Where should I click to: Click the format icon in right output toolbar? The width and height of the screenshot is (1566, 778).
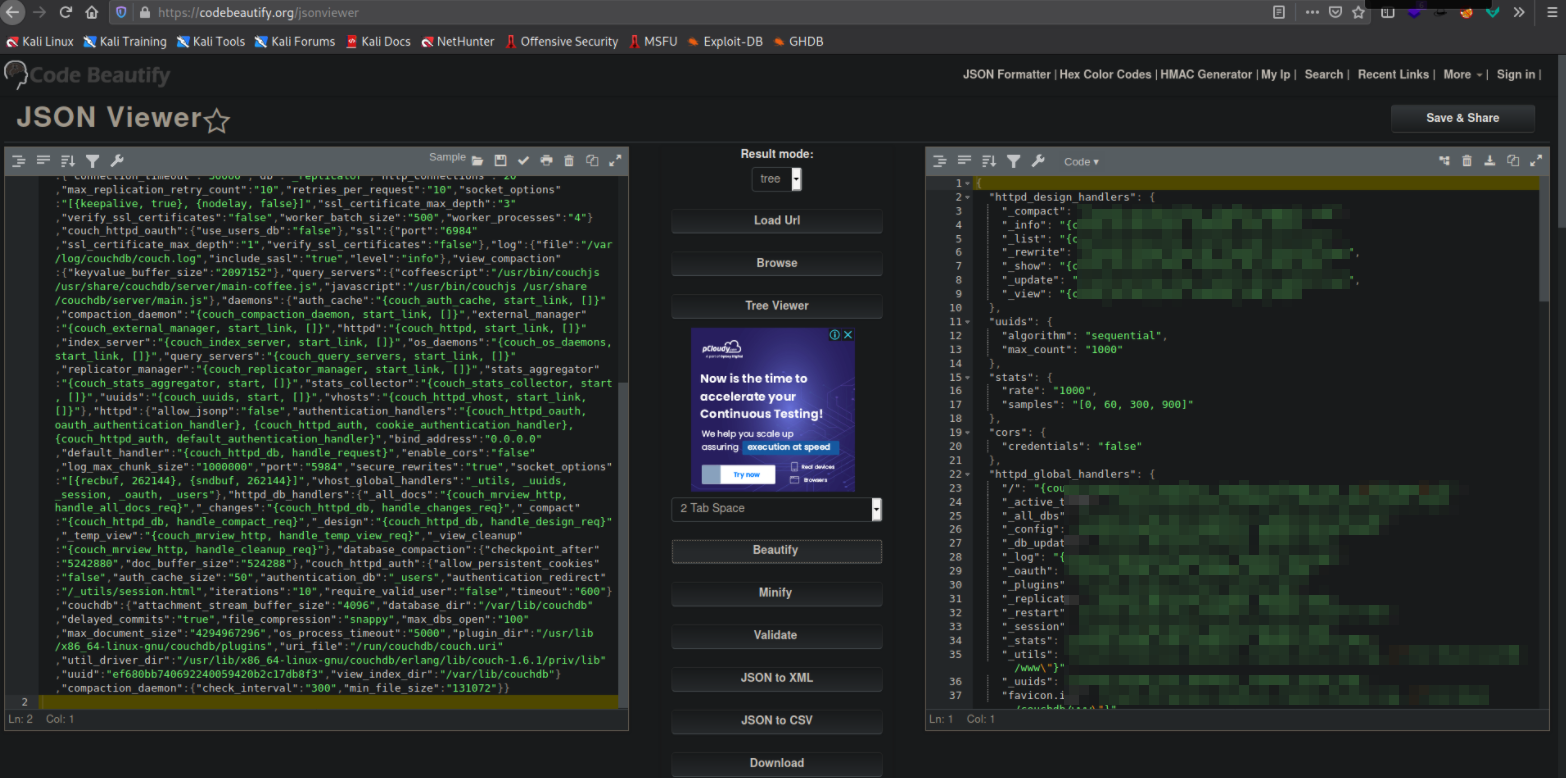[940, 161]
